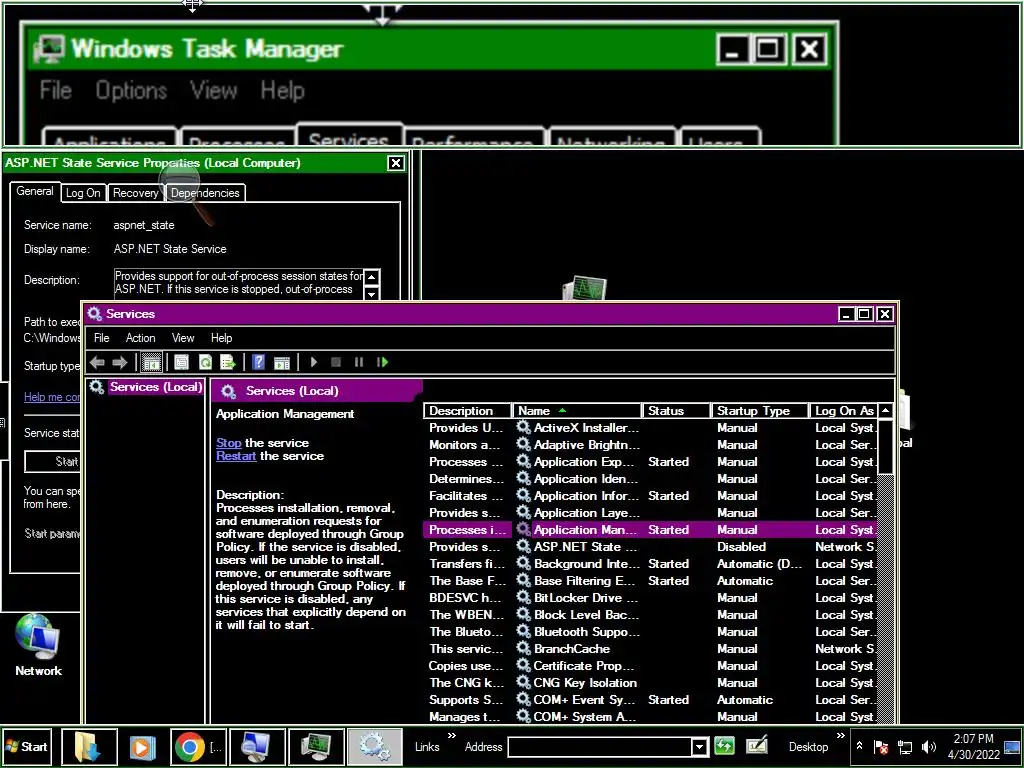1024x768 pixels.
Task: Click the volume speaker tray icon
Action: click(928, 747)
